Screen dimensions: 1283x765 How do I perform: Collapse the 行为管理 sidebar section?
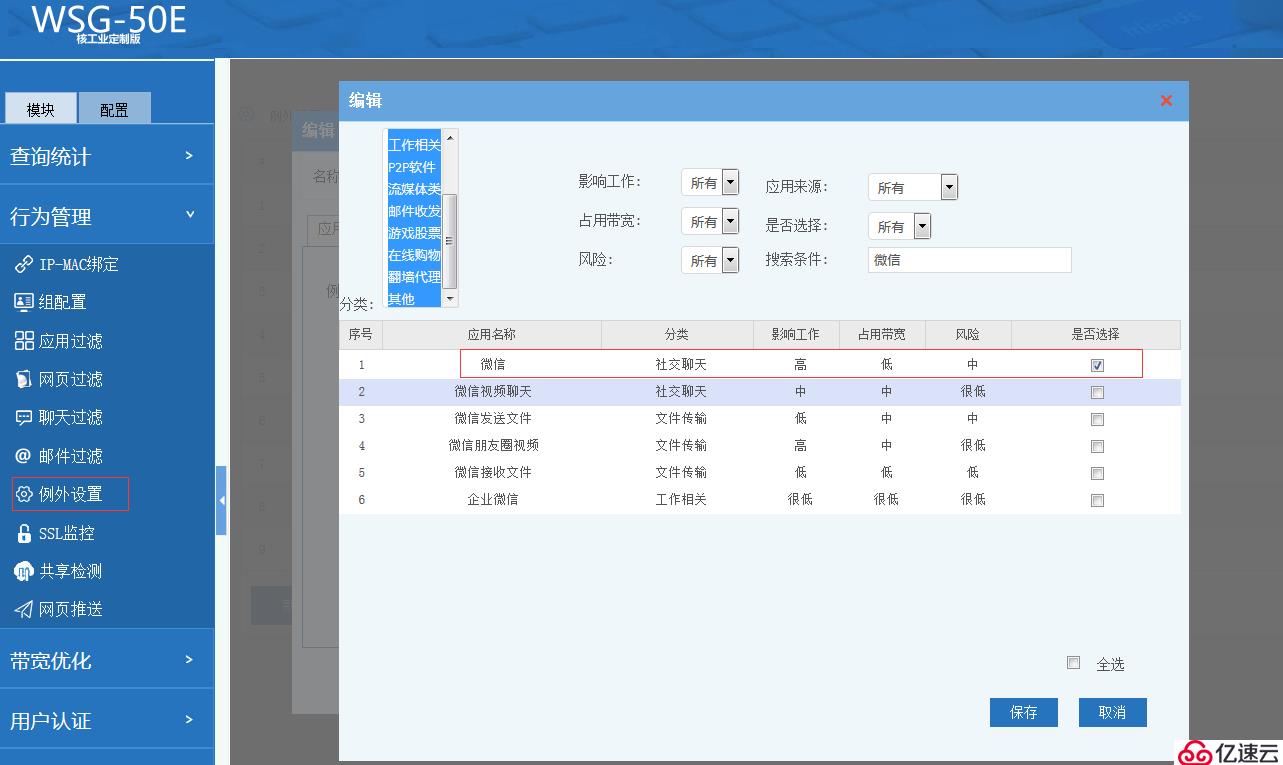pyautogui.click(x=107, y=216)
